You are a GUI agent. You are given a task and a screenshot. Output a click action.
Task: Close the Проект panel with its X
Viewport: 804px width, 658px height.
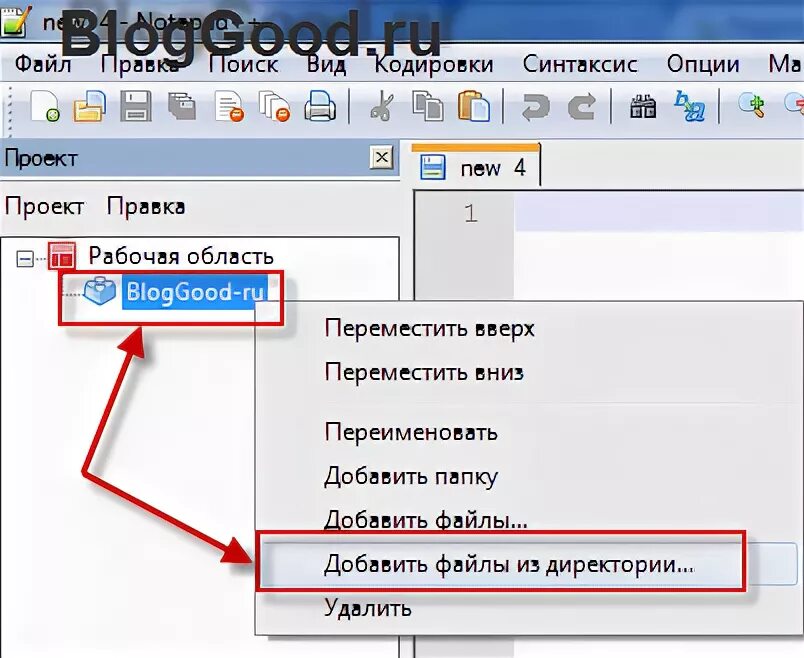pos(381,157)
